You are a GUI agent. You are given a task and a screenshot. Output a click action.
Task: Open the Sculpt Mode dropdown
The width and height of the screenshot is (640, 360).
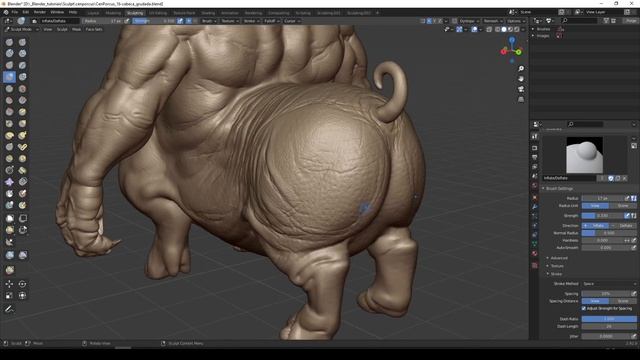coord(22,29)
